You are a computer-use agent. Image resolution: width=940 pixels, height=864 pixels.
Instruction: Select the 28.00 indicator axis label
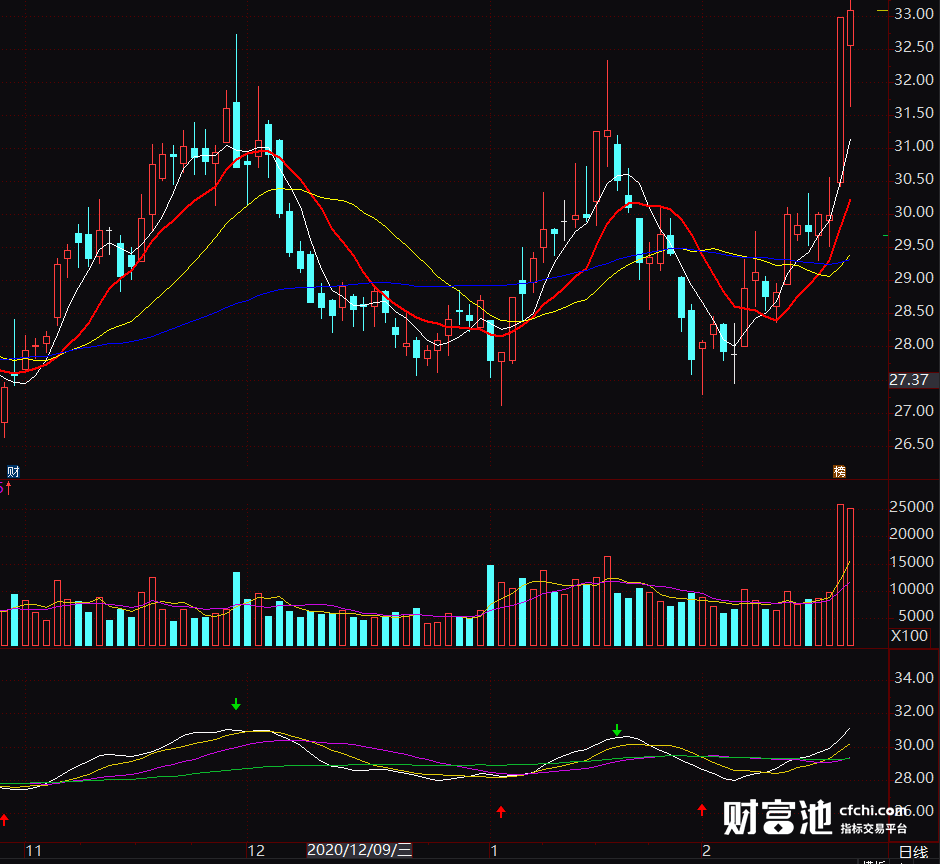coord(914,778)
